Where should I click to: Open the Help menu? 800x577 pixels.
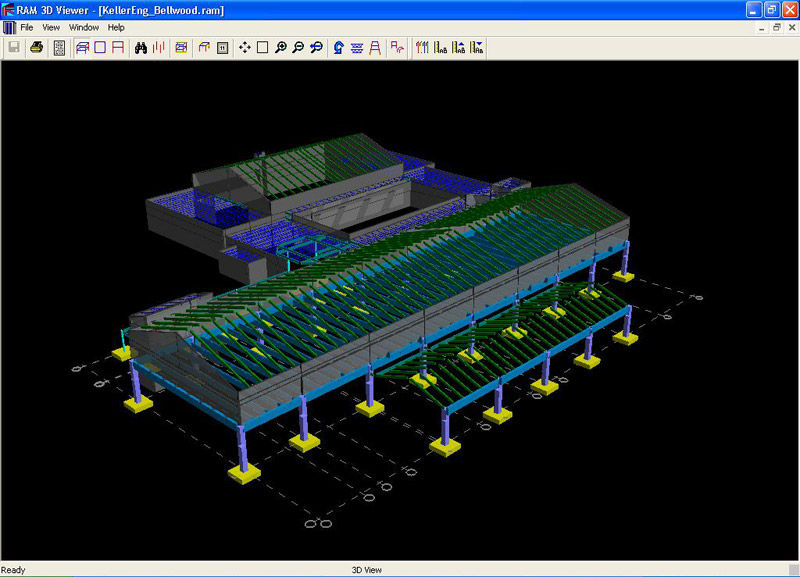116,27
